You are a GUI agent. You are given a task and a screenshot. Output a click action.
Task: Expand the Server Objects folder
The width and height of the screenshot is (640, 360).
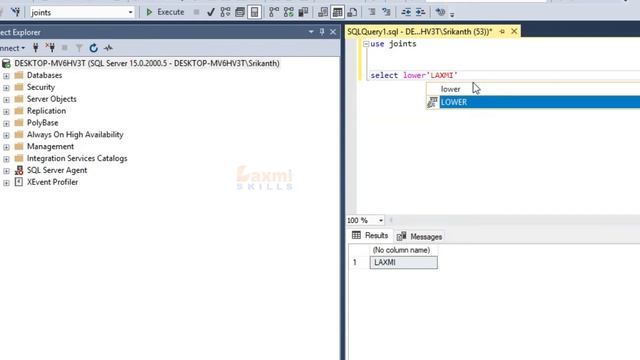coord(6,100)
